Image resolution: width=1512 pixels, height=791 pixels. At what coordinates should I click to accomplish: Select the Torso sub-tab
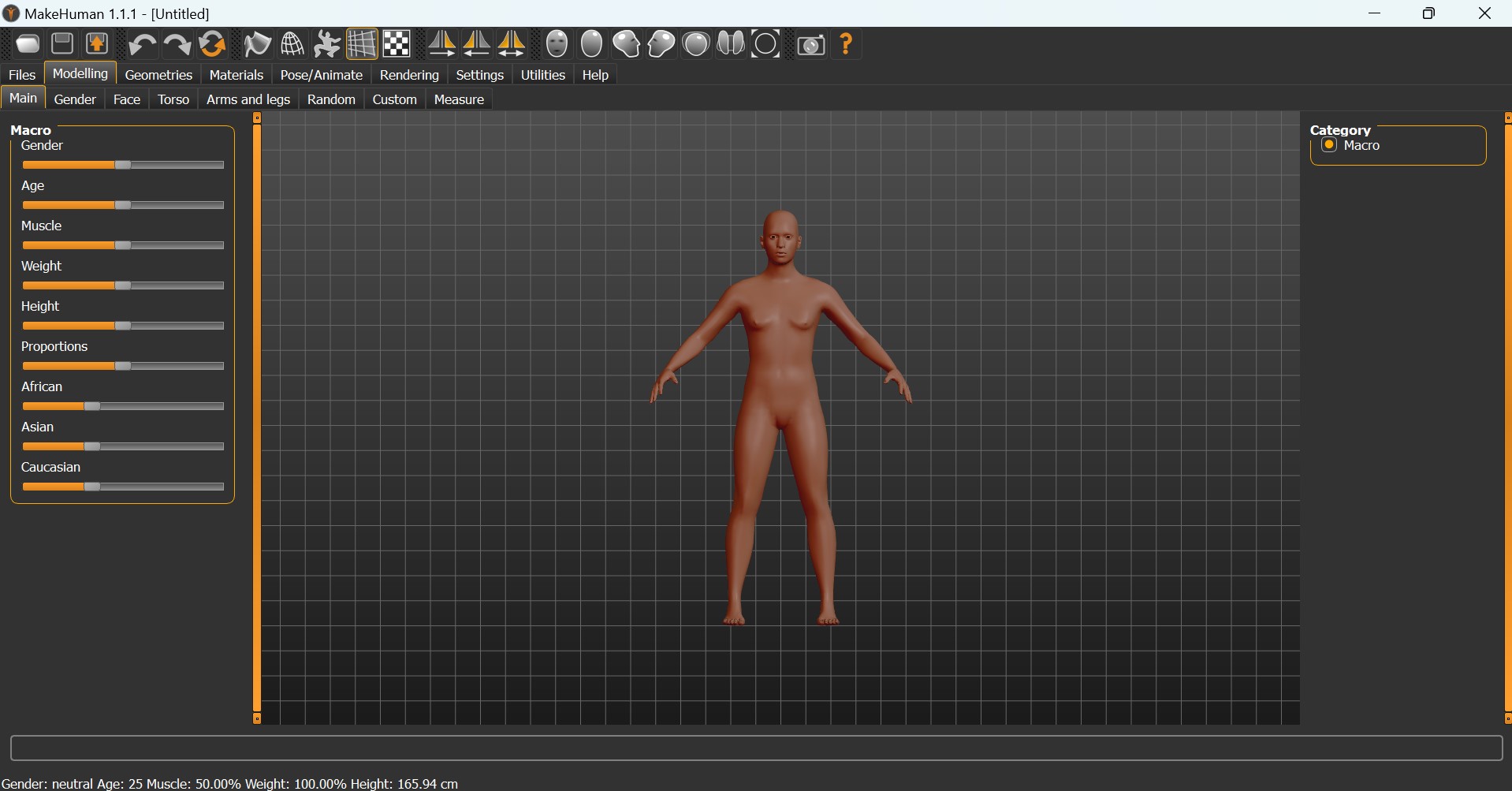(x=173, y=99)
